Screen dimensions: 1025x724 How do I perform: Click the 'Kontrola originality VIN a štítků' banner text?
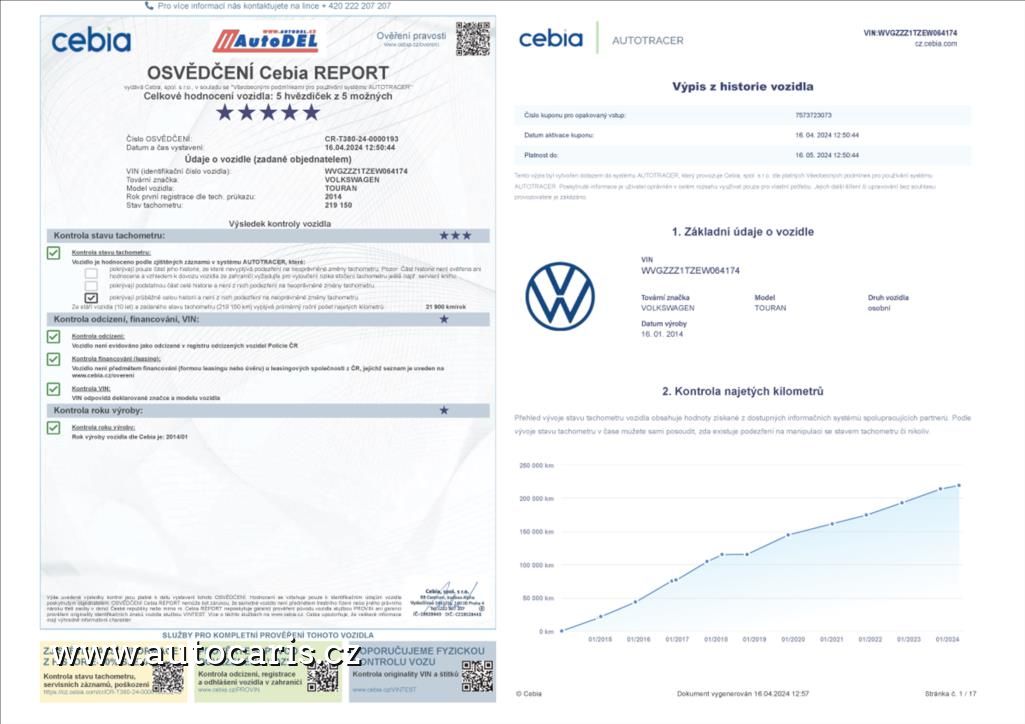pyautogui.click(x=405, y=674)
